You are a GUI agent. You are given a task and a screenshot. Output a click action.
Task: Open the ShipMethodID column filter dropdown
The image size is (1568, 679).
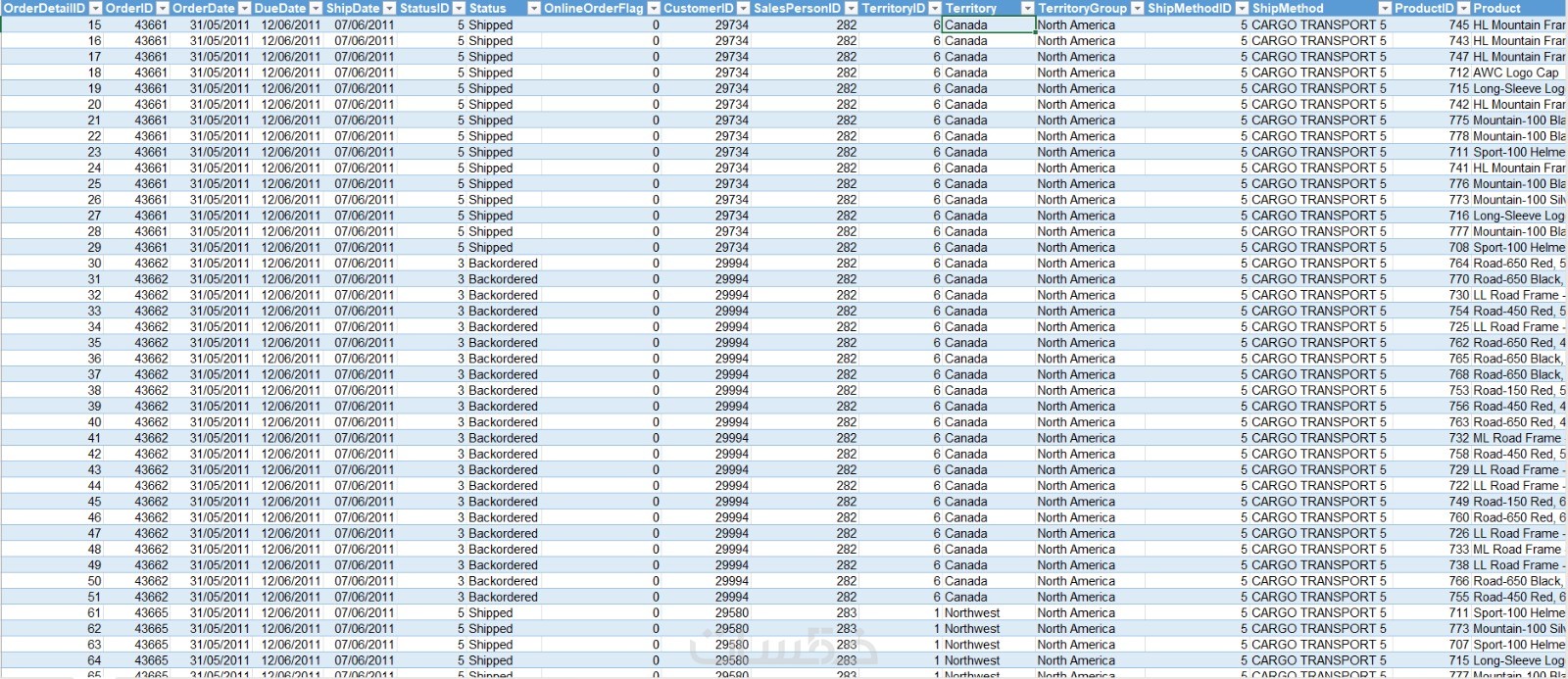click(x=1243, y=8)
